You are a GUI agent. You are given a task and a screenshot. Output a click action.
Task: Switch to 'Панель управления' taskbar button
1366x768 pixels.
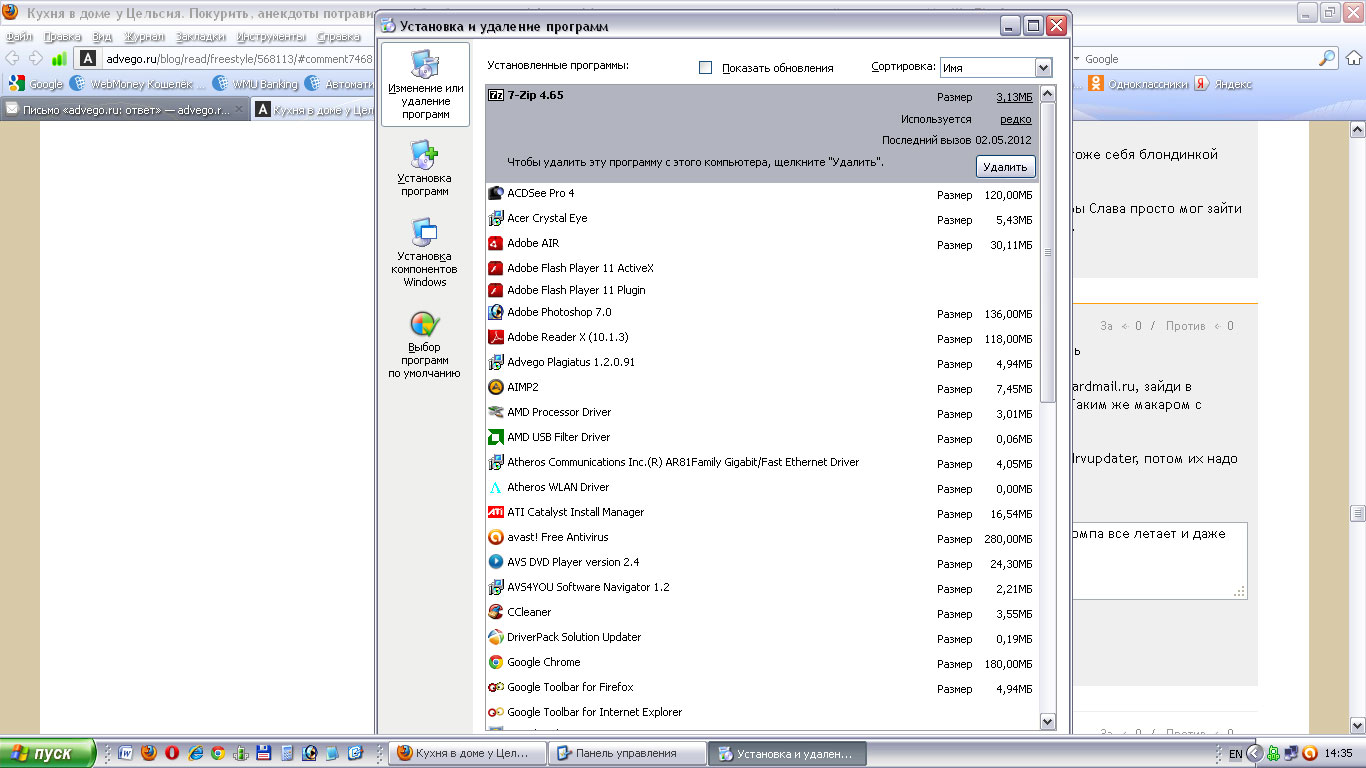[x=626, y=753]
